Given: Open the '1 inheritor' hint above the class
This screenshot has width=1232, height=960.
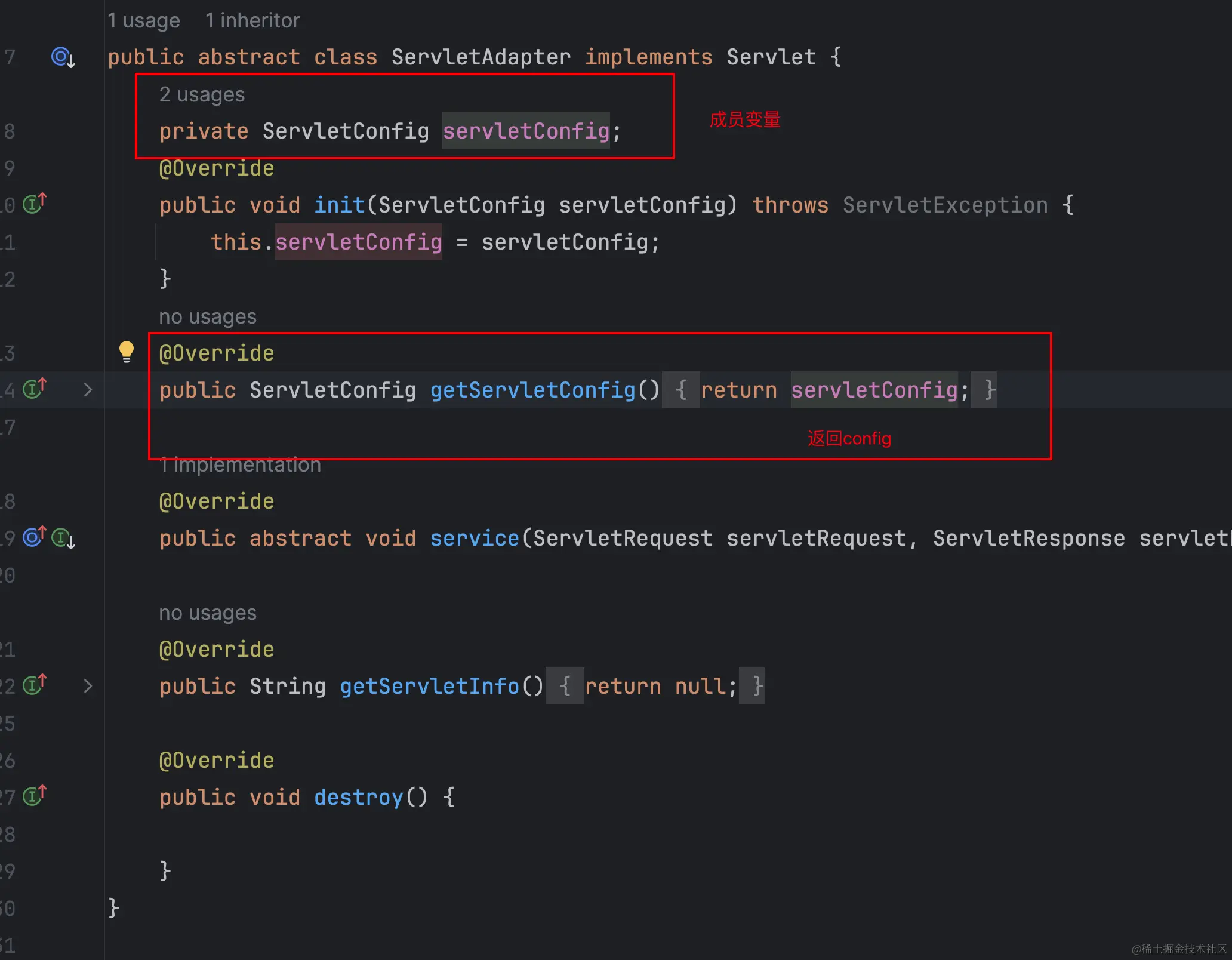Looking at the screenshot, I should pos(252,21).
